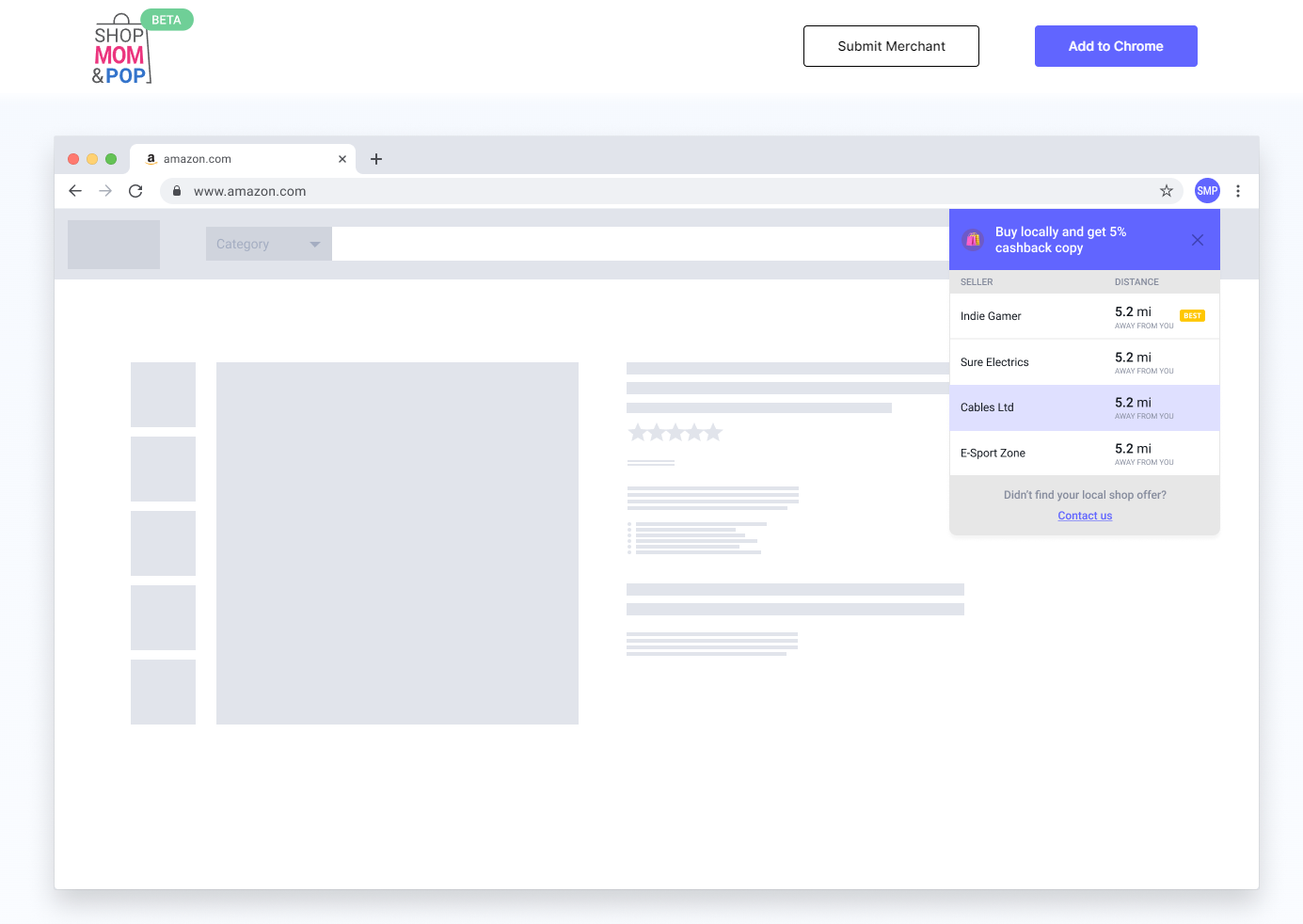Image resolution: width=1303 pixels, height=924 pixels.
Task: Click the 5.2 mi distance for Cables Ltd
Action: click(1133, 403)
